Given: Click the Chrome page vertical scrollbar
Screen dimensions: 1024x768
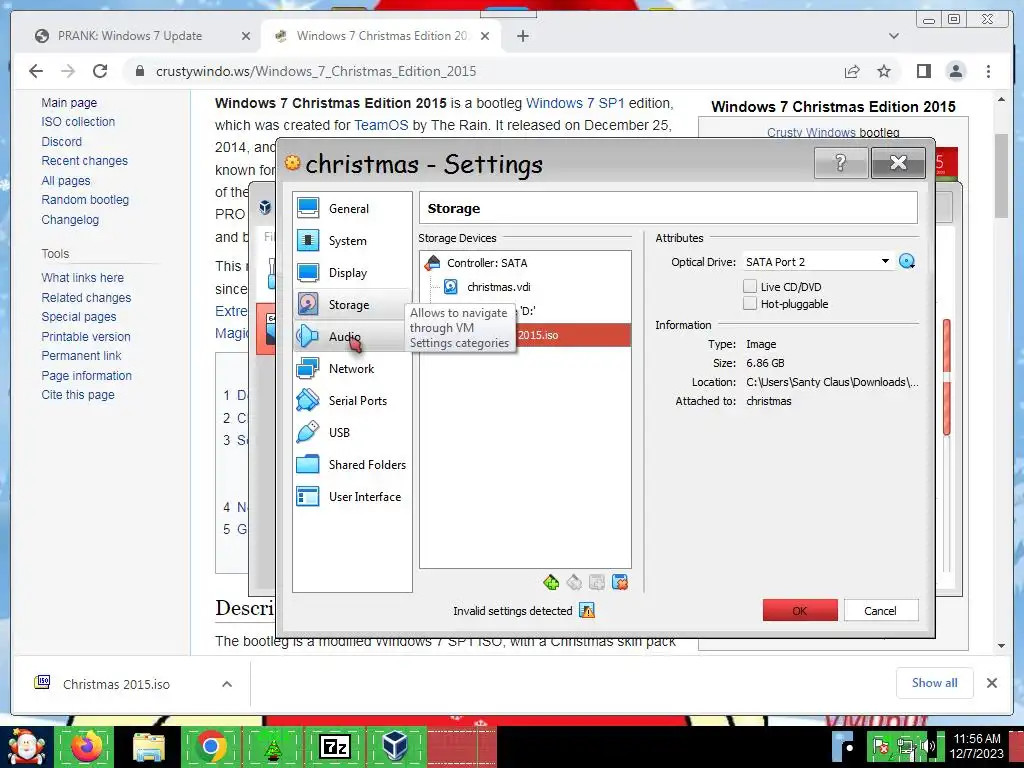Looking at the screenshot, I should coord(1001,176).
